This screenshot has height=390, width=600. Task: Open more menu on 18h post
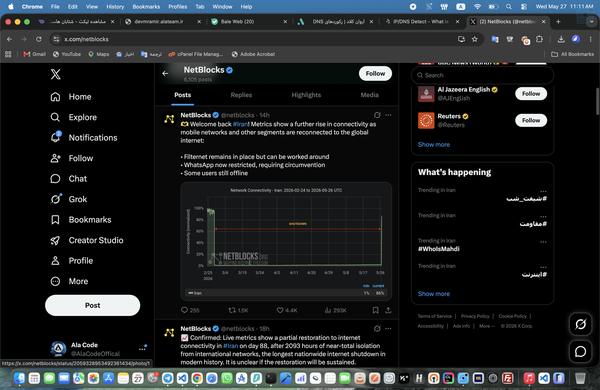[388, 328]
